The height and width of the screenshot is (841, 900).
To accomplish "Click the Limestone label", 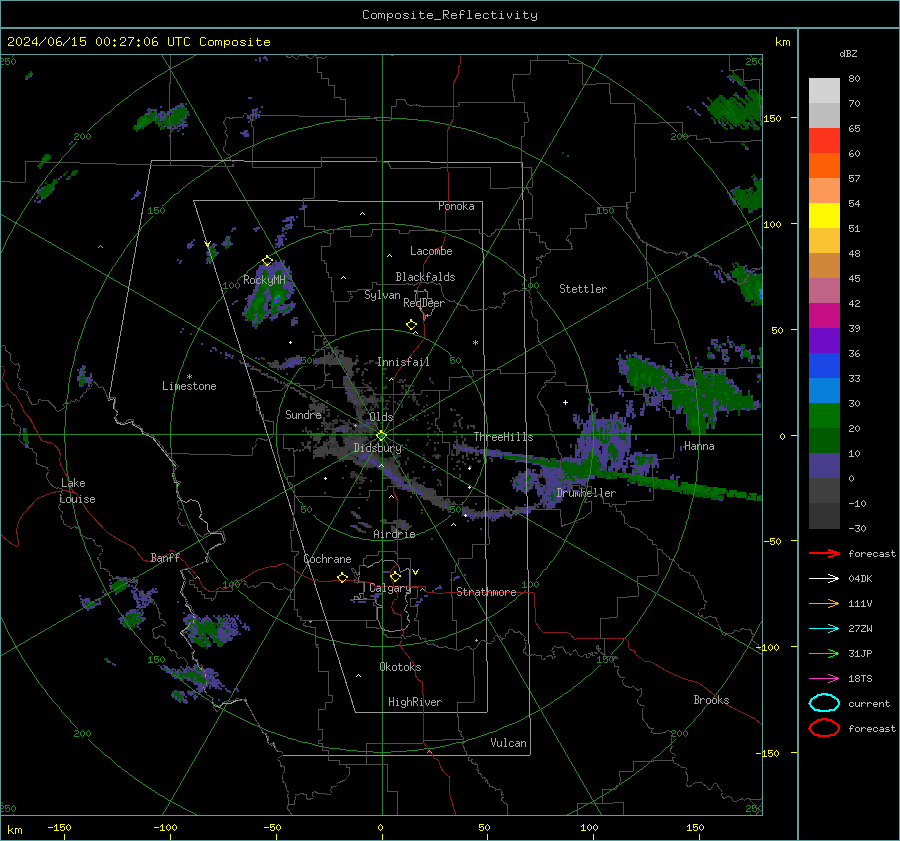I will 189,386.
